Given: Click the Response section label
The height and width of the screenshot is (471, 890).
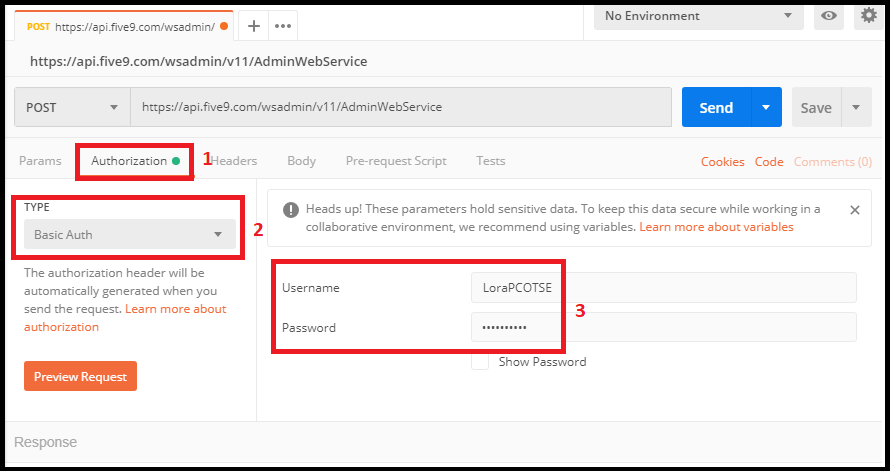Looking at the screenshot, I should coord(45,442).
